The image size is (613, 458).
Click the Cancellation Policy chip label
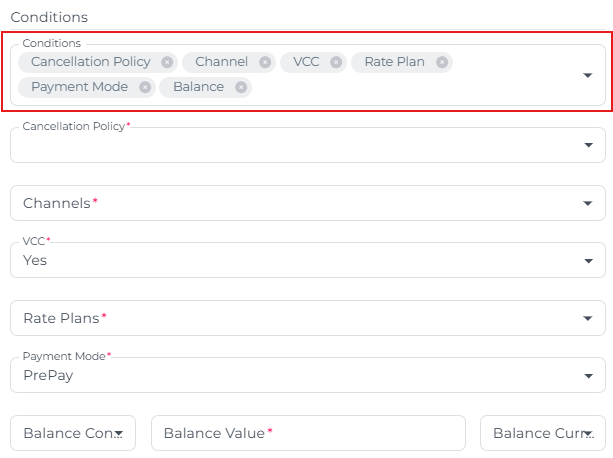tap(90, 62)
